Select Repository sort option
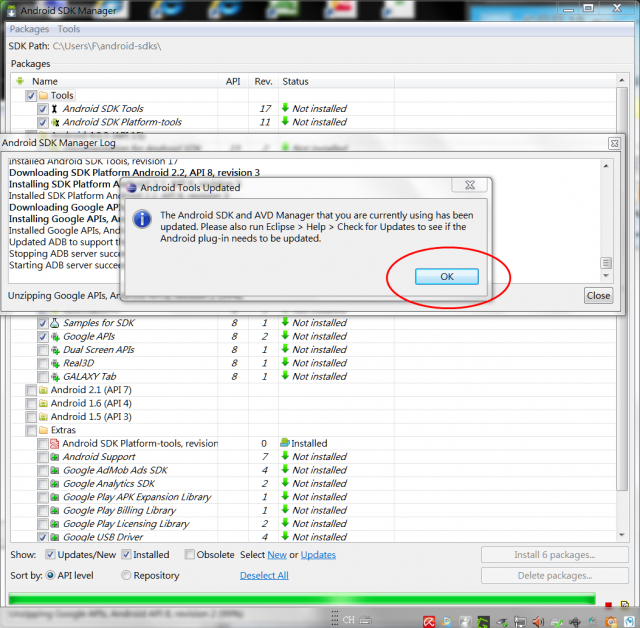This screenshot has width=640, height=628. (x=126, y=575)
